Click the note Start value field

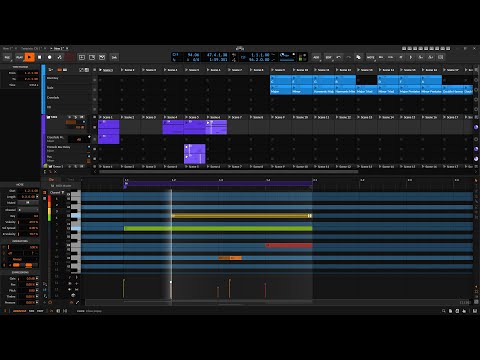[28, 191]
